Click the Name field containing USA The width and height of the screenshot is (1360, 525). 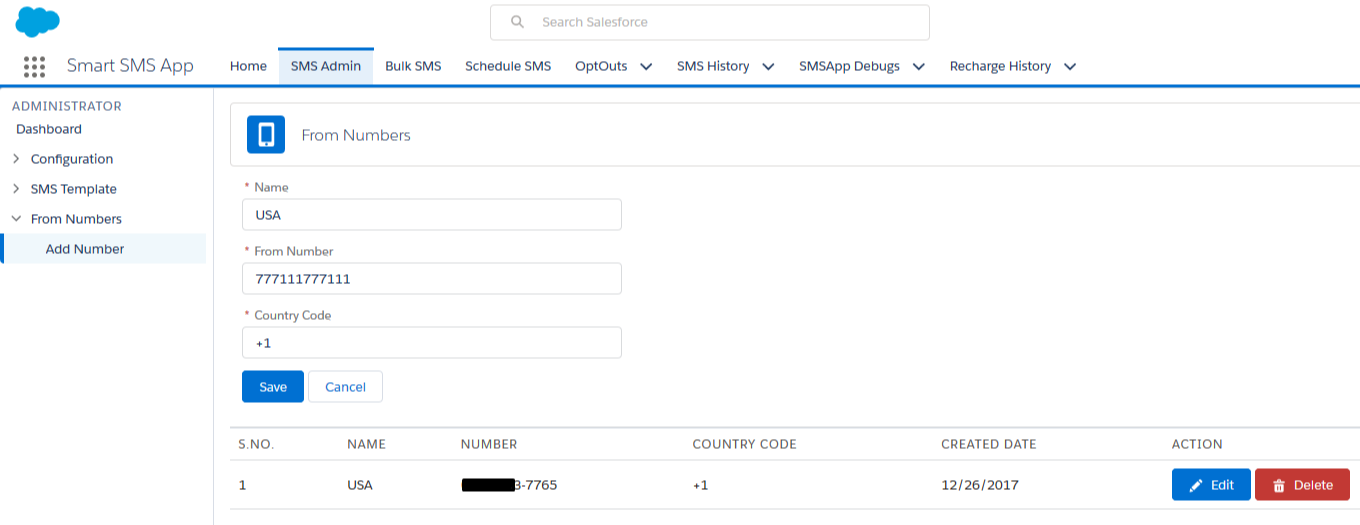432,214
